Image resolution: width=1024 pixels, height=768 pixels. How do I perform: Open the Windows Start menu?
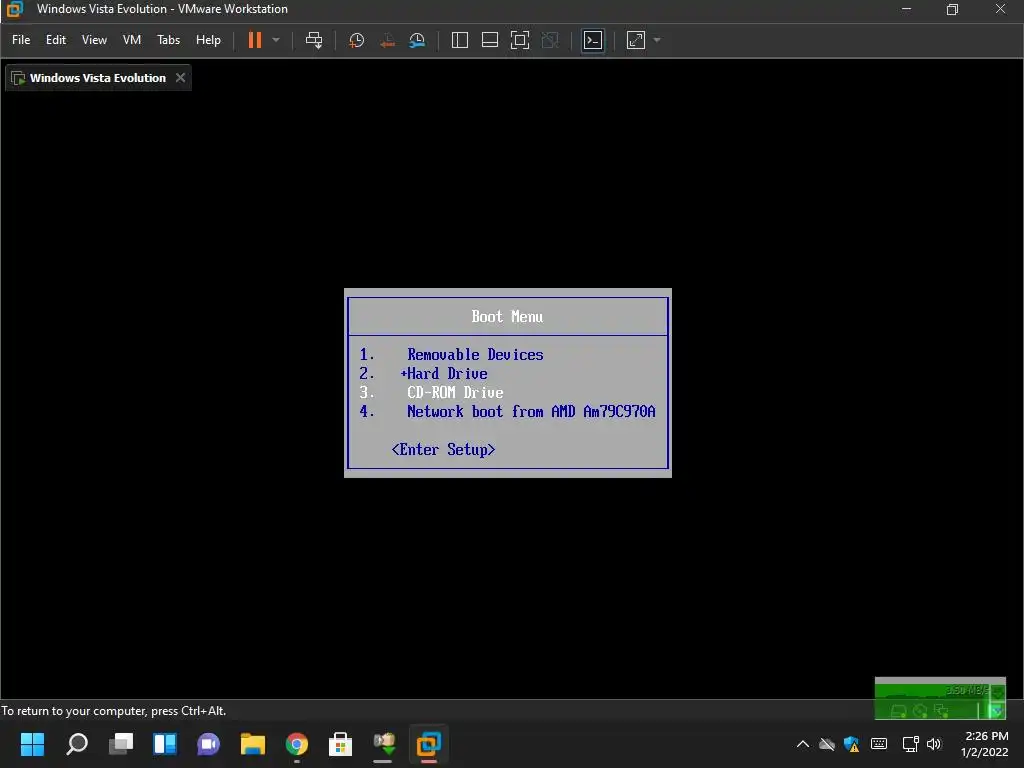click(x=32, y=744)
